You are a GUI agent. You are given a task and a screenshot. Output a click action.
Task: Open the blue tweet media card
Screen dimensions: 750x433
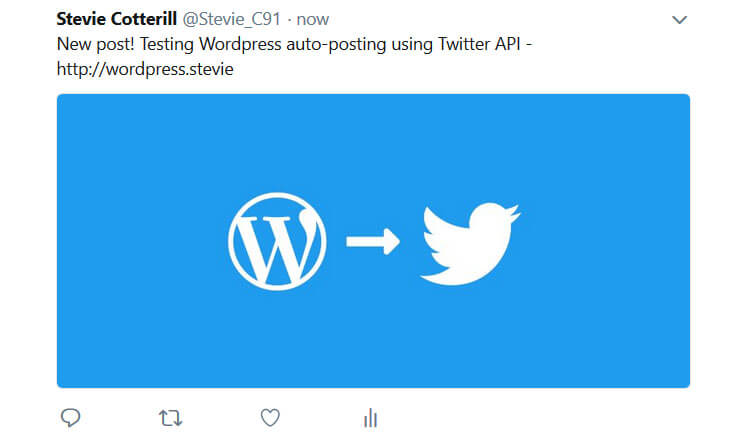pyautogui.click(x=373, y=241)
